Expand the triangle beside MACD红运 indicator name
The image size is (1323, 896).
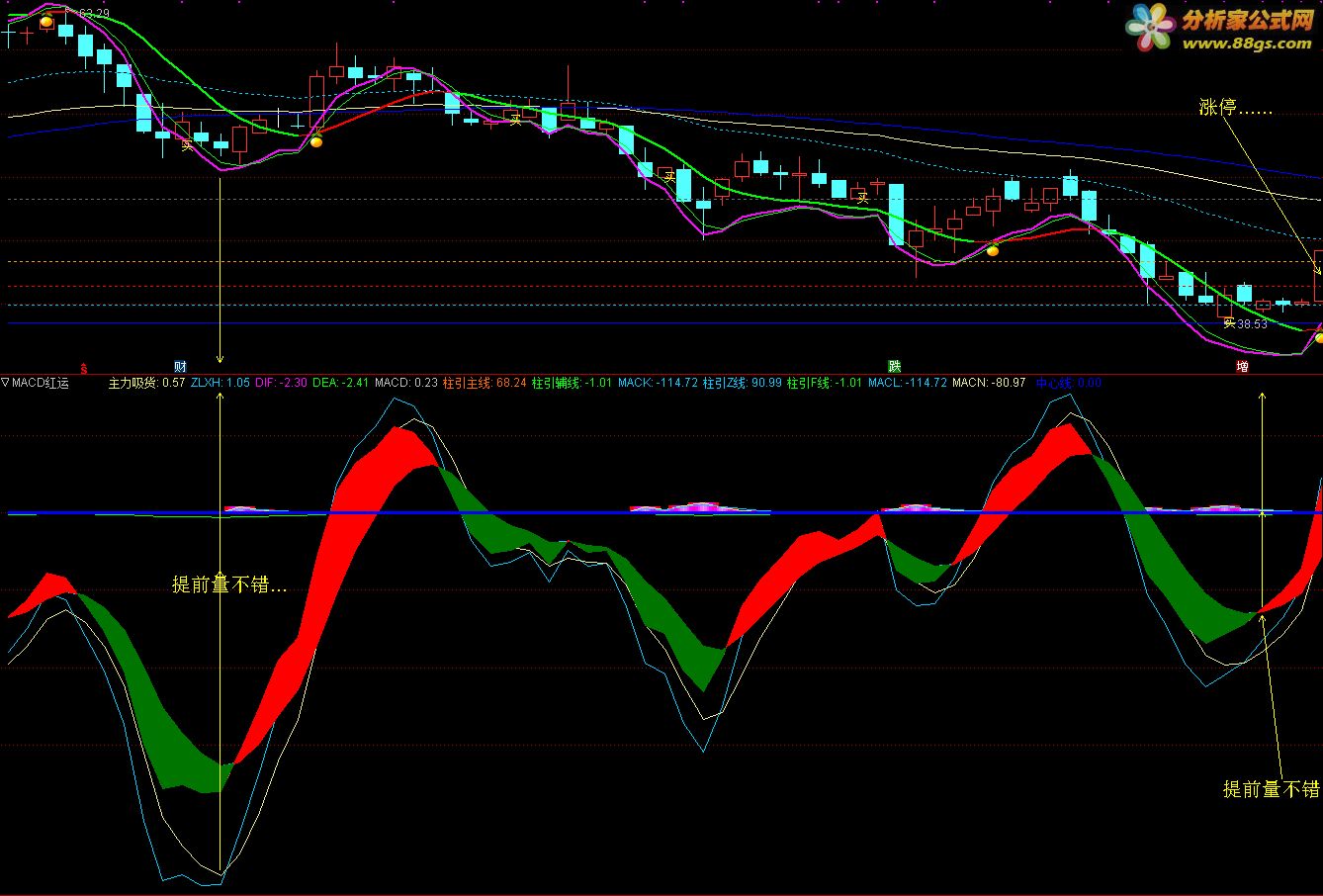click(x=5, y=383)
